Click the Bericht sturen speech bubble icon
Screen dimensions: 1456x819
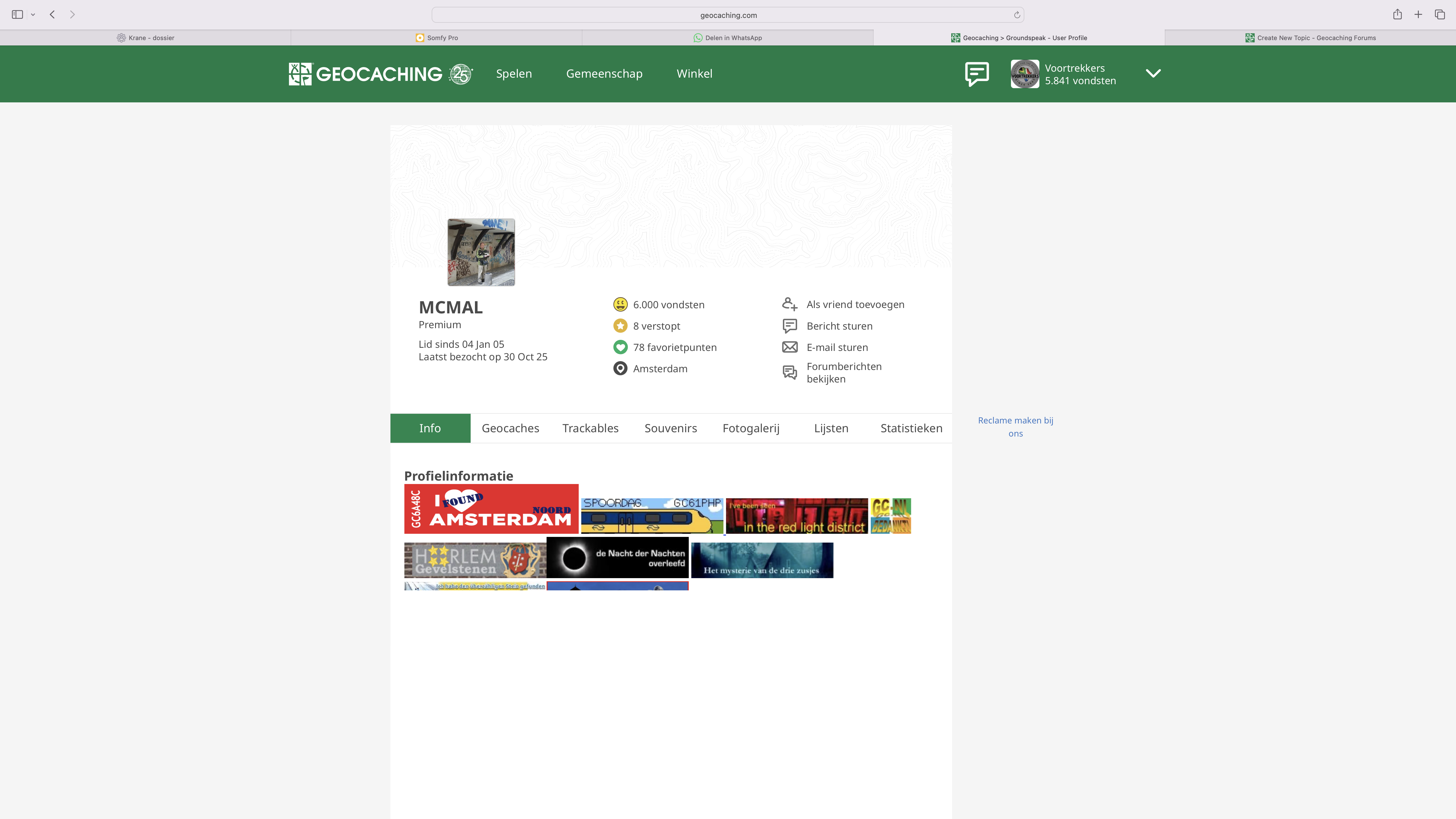point(790,326)
